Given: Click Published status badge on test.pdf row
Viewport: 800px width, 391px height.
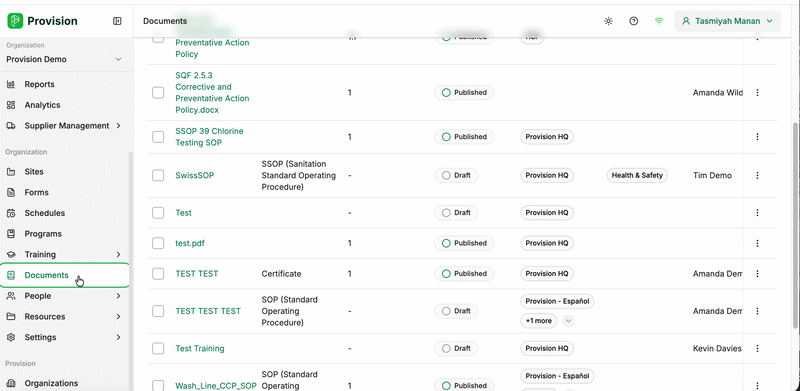Looking at the screenshot, I should click(464, 243).
